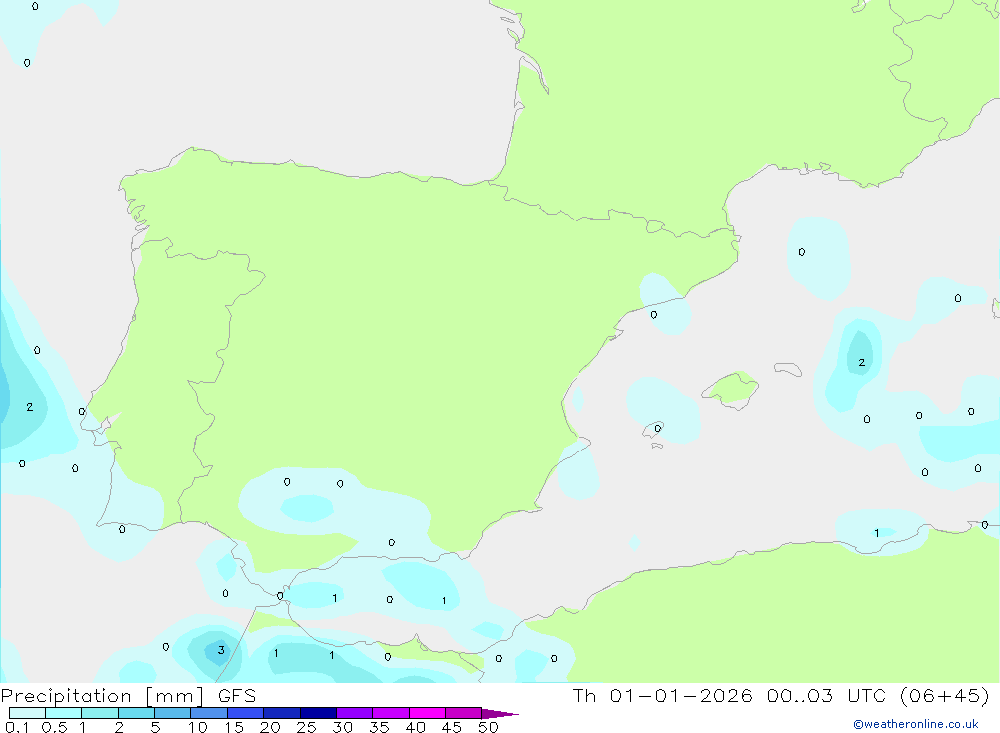Click the Ibiza island '0' marker
The height and width of the screenshot is (733, 1000).
658,428
